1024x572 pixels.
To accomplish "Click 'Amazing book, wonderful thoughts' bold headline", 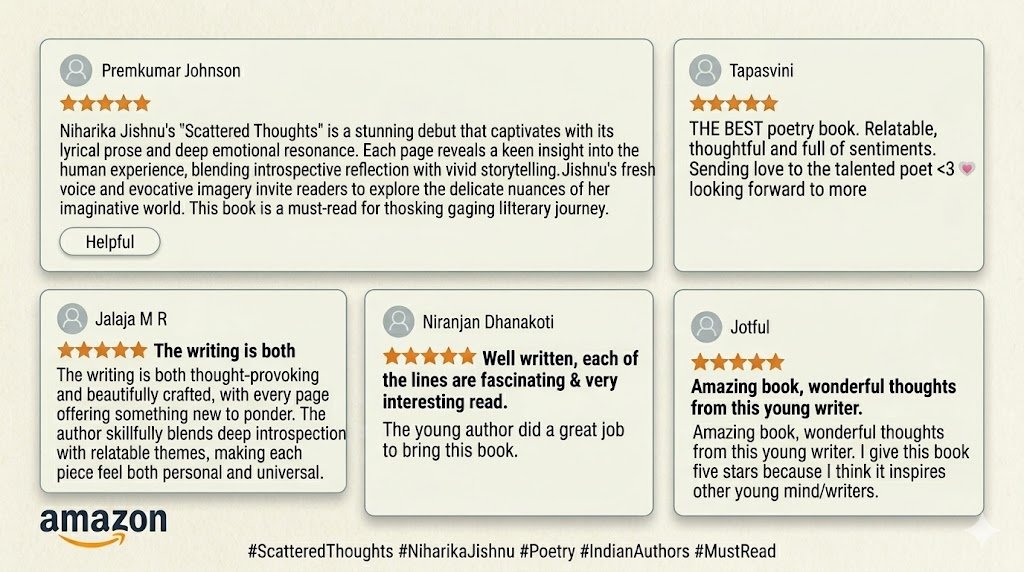I will coord(823,397).
